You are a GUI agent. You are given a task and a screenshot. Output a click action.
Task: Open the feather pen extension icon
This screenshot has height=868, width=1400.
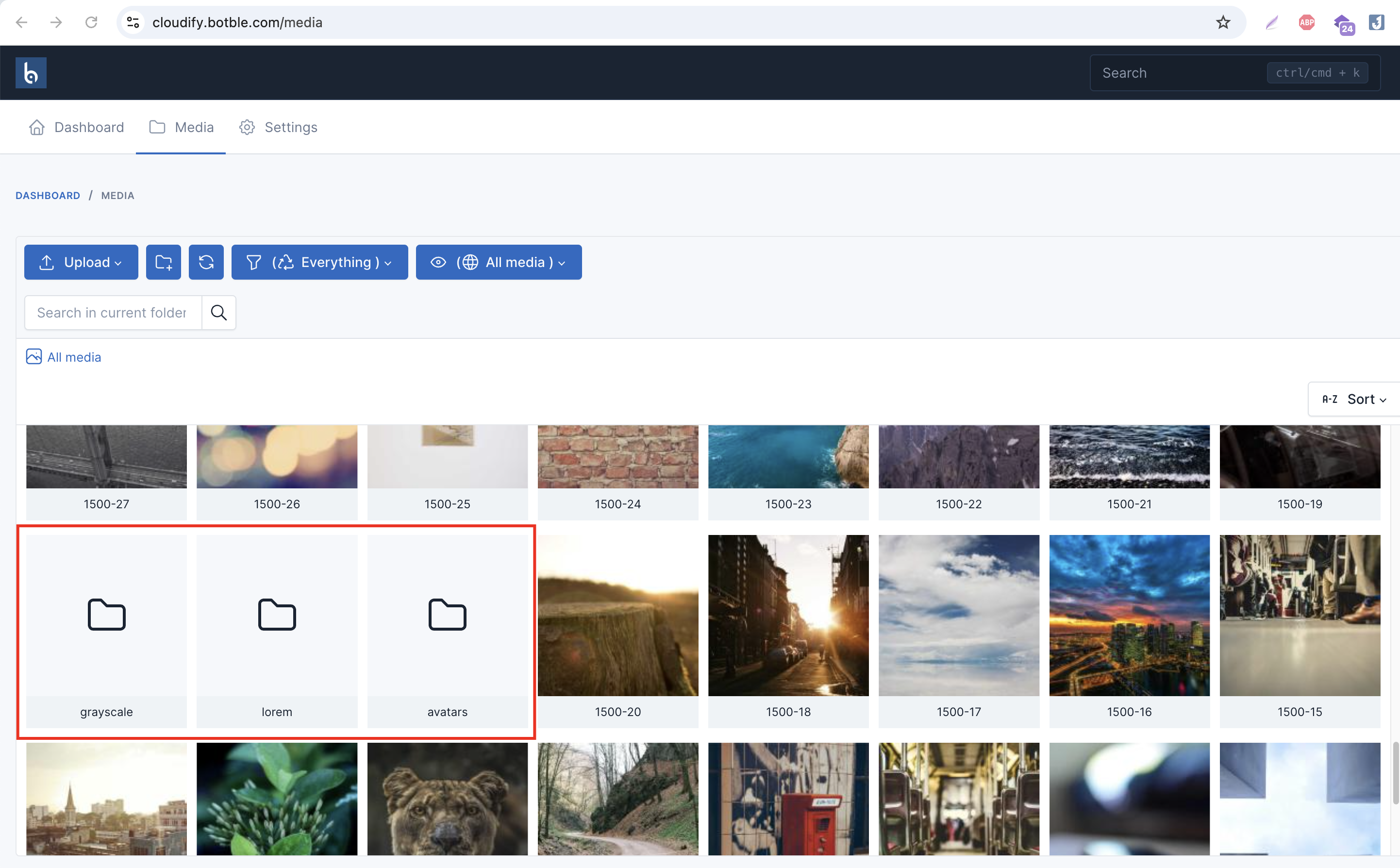pyautogui.click(x=1271, y=22)
